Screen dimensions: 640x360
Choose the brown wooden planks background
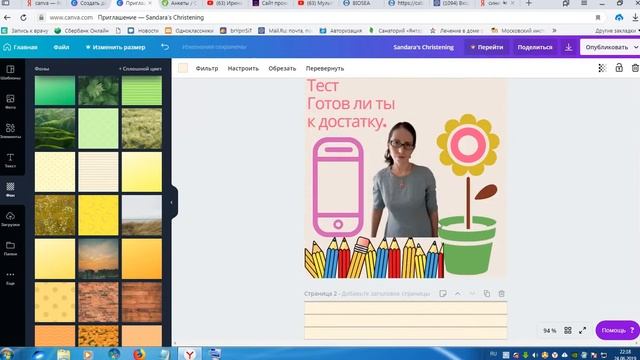click(x=142, y=302)
